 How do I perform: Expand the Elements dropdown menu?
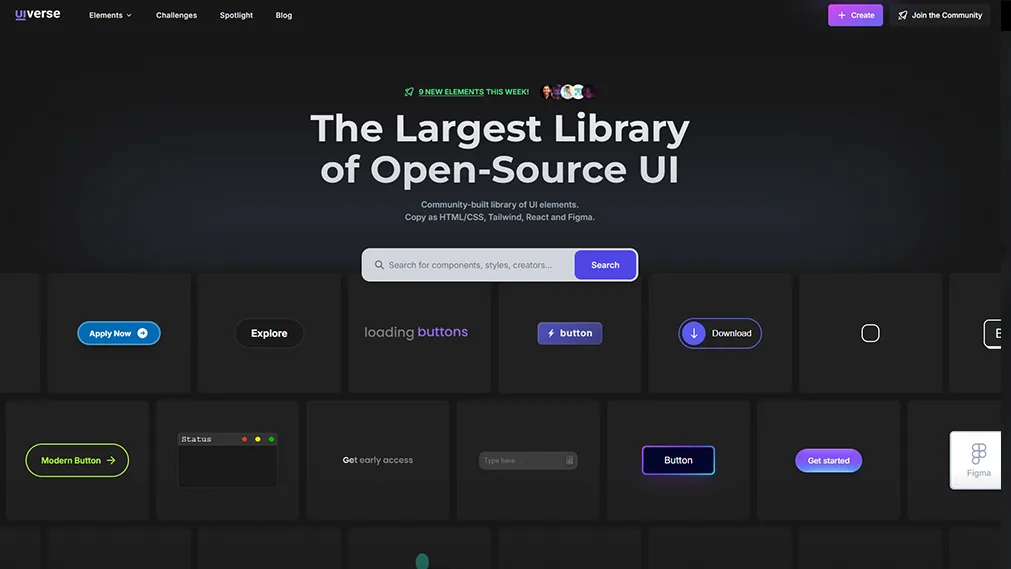110,15
